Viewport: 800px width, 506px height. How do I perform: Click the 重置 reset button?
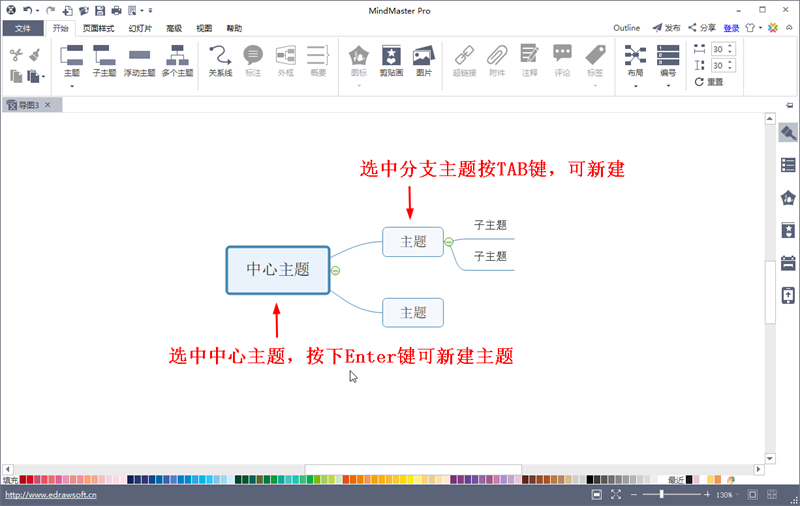tap(709, 82)
